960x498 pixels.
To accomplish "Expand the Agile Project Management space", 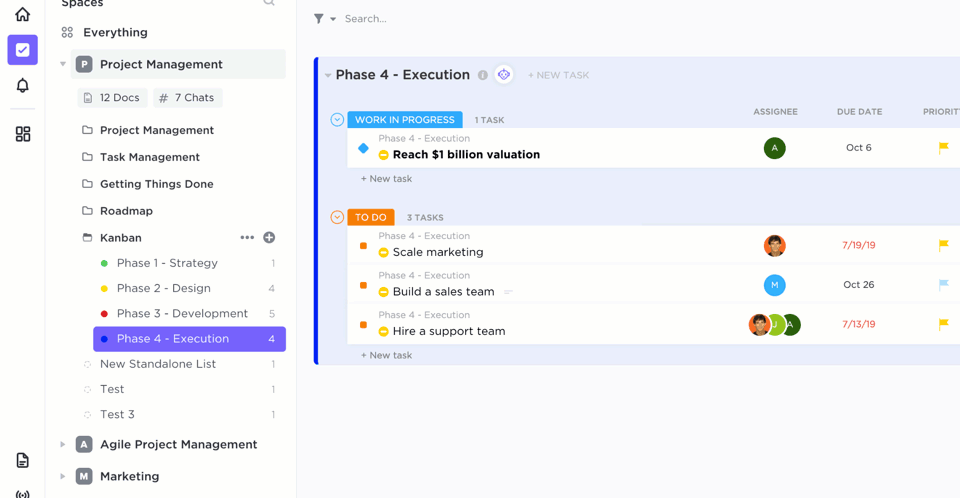I will 63,445.
